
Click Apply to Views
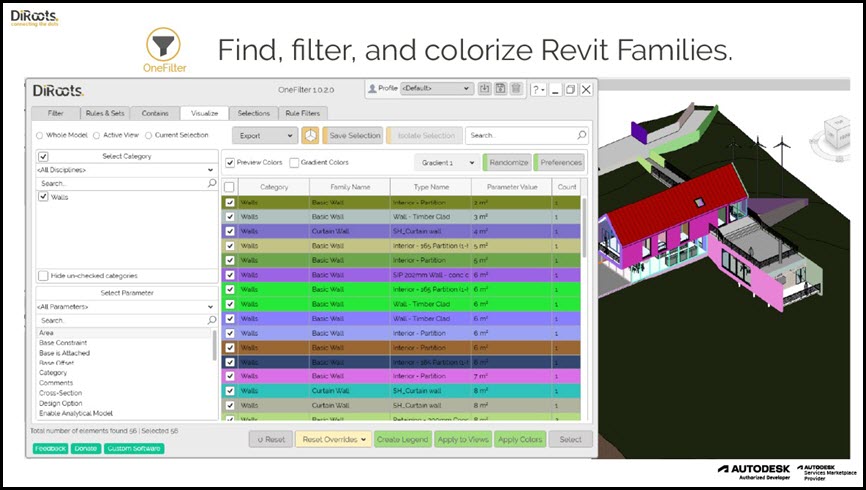(x=462, y=439)
